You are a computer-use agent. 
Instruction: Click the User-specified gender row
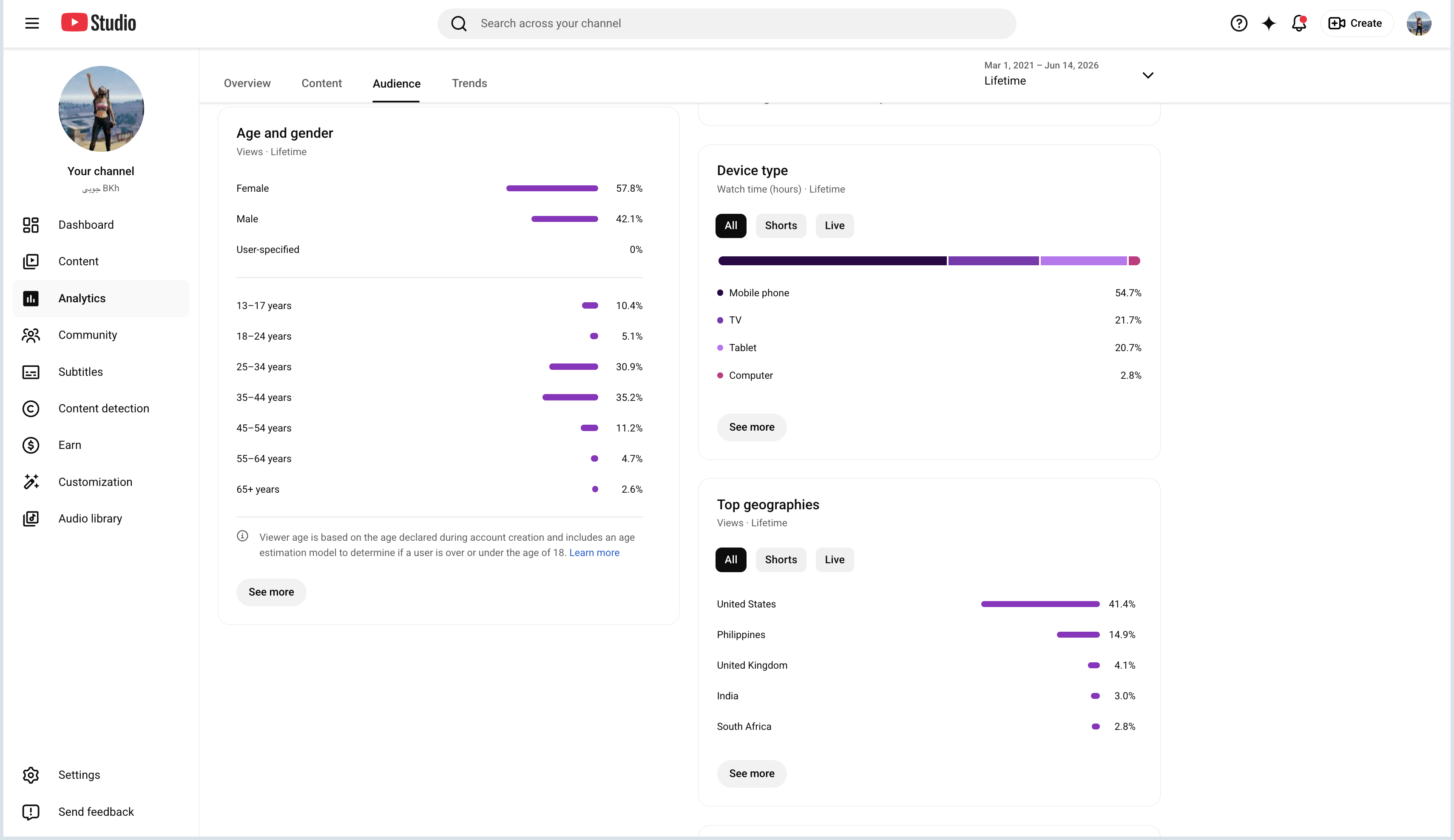439,250
